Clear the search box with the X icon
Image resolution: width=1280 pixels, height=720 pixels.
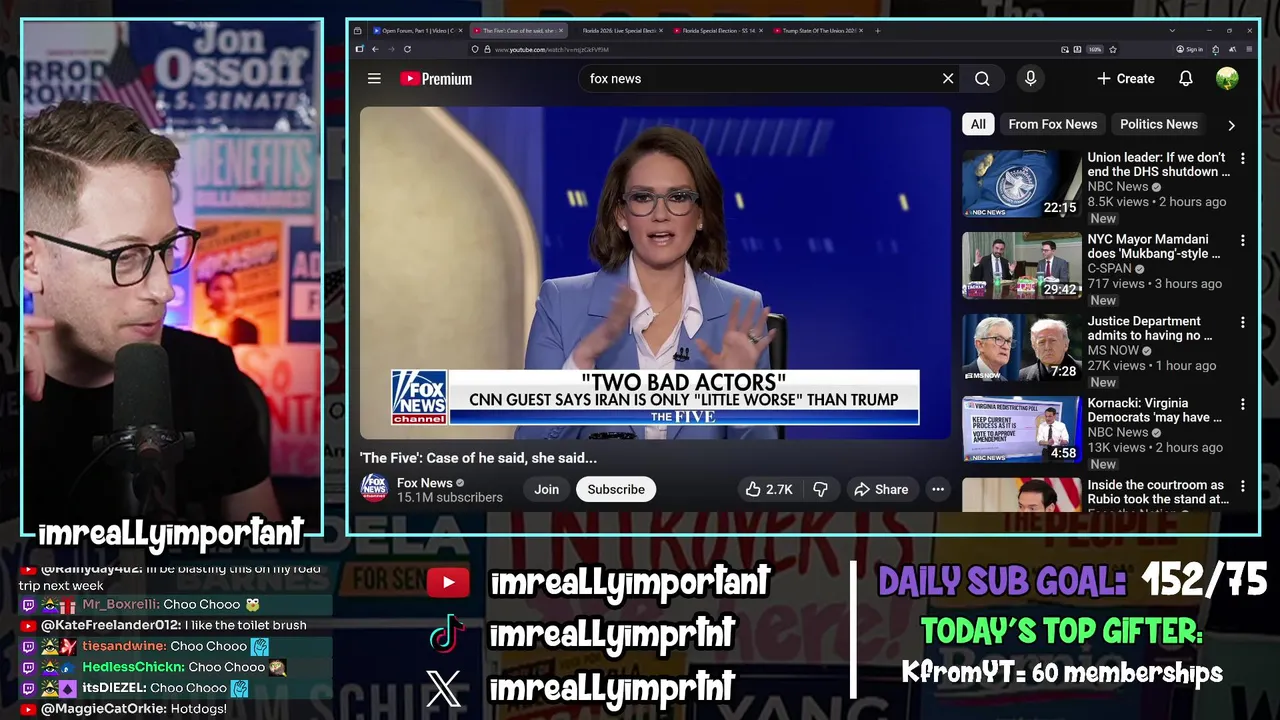[x=948, y=79]
